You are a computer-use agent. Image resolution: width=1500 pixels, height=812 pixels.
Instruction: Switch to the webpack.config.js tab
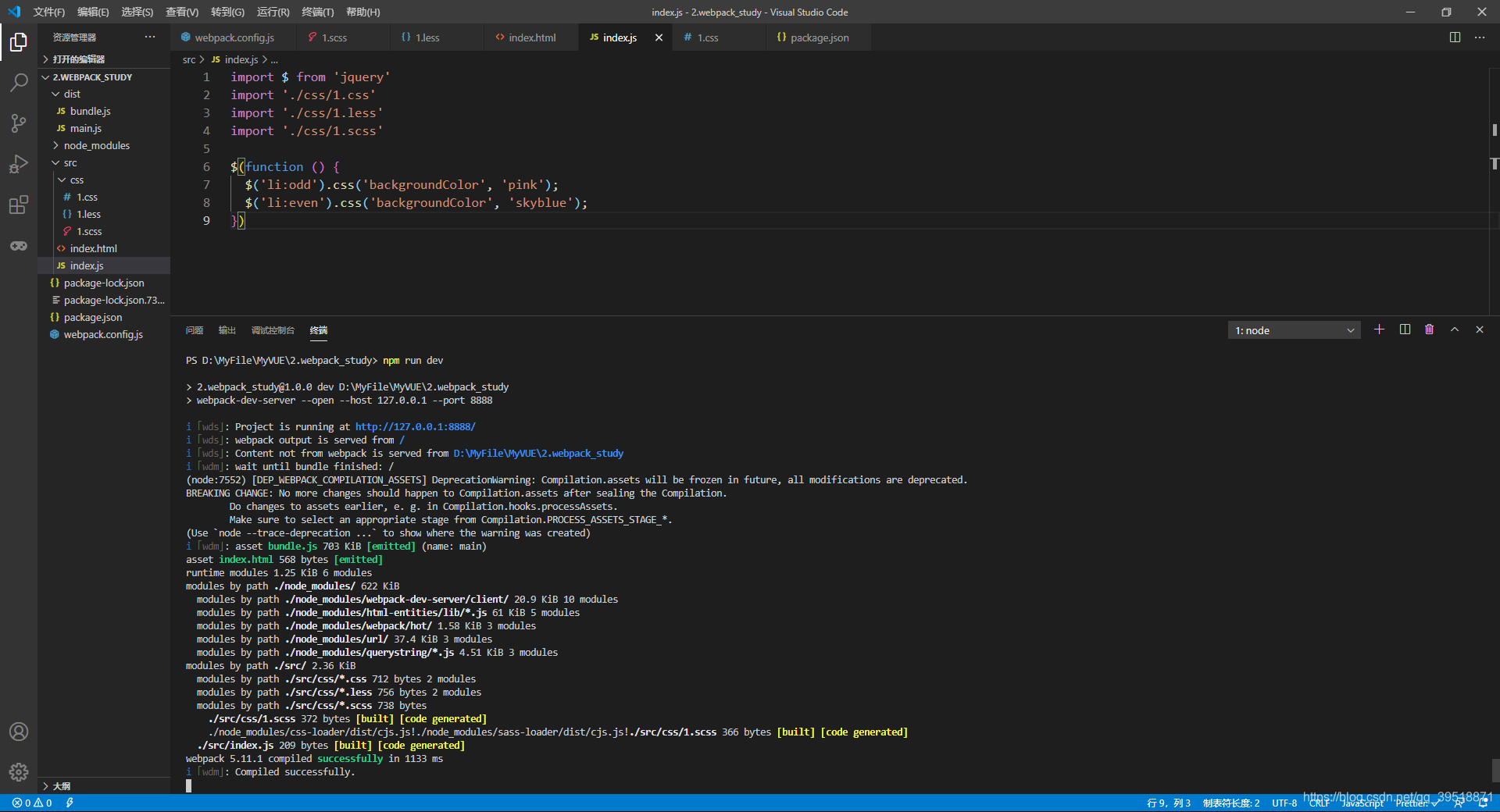pyautogui.click(x=234, y=37)
